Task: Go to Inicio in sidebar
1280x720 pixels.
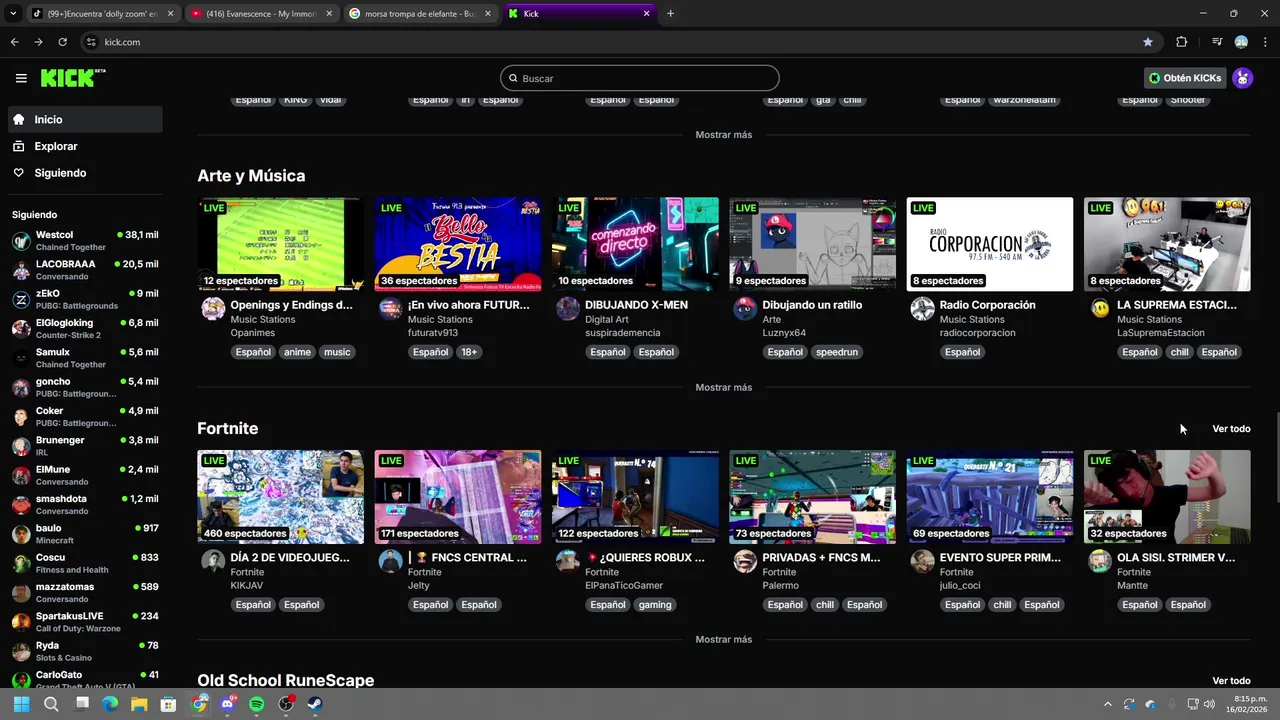Action: [85, 119]
